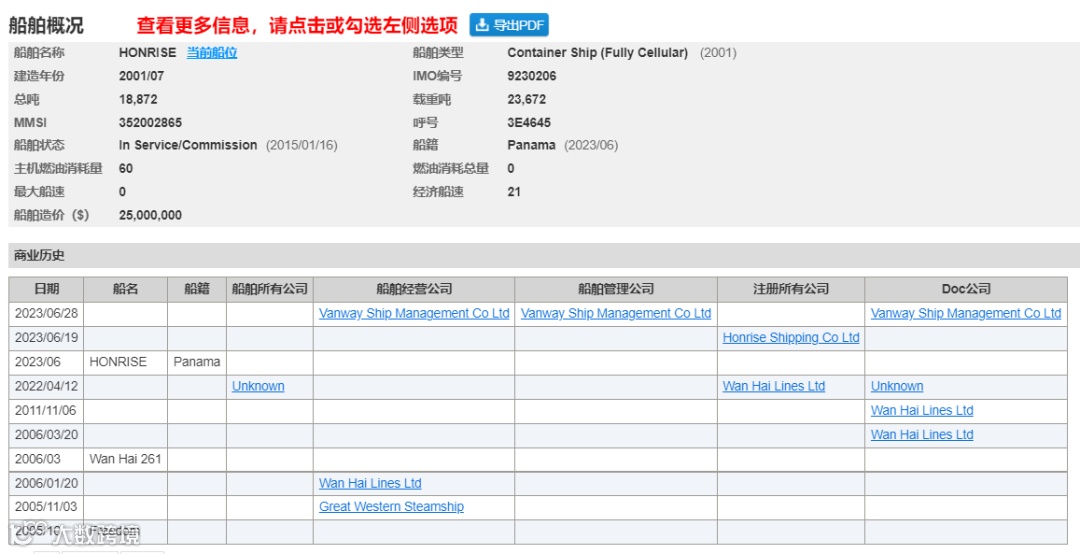Select the 2023/06/19 date cell
The width and height of the screenshot is (1080, 554).
46,338
